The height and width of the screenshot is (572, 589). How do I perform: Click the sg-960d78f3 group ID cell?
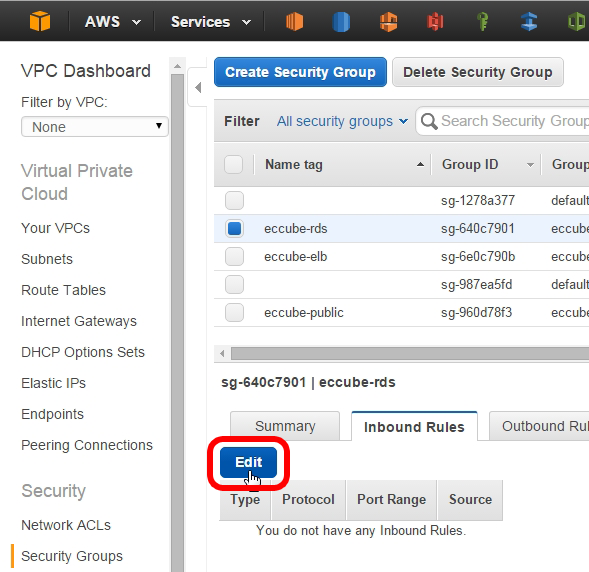[477, 312]
